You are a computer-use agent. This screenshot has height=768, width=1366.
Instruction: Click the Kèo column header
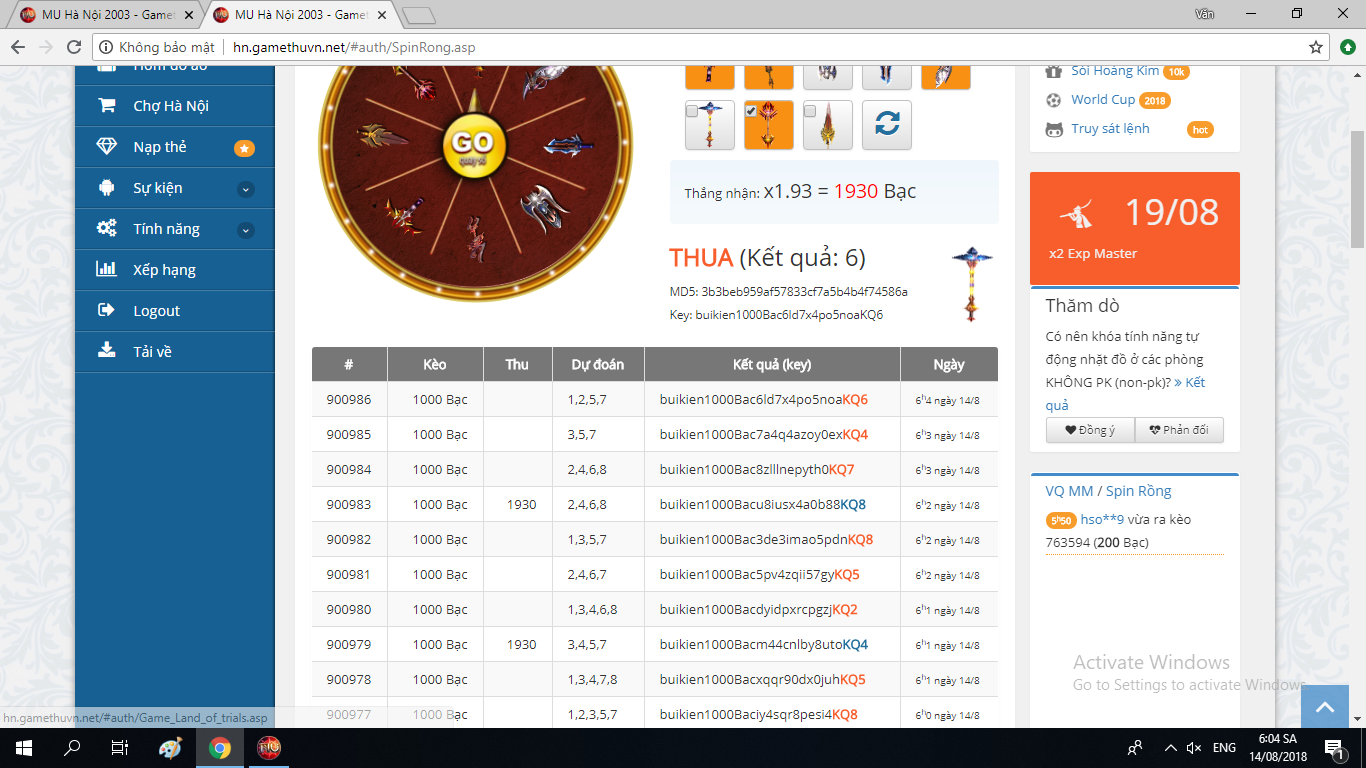(435, 364)
